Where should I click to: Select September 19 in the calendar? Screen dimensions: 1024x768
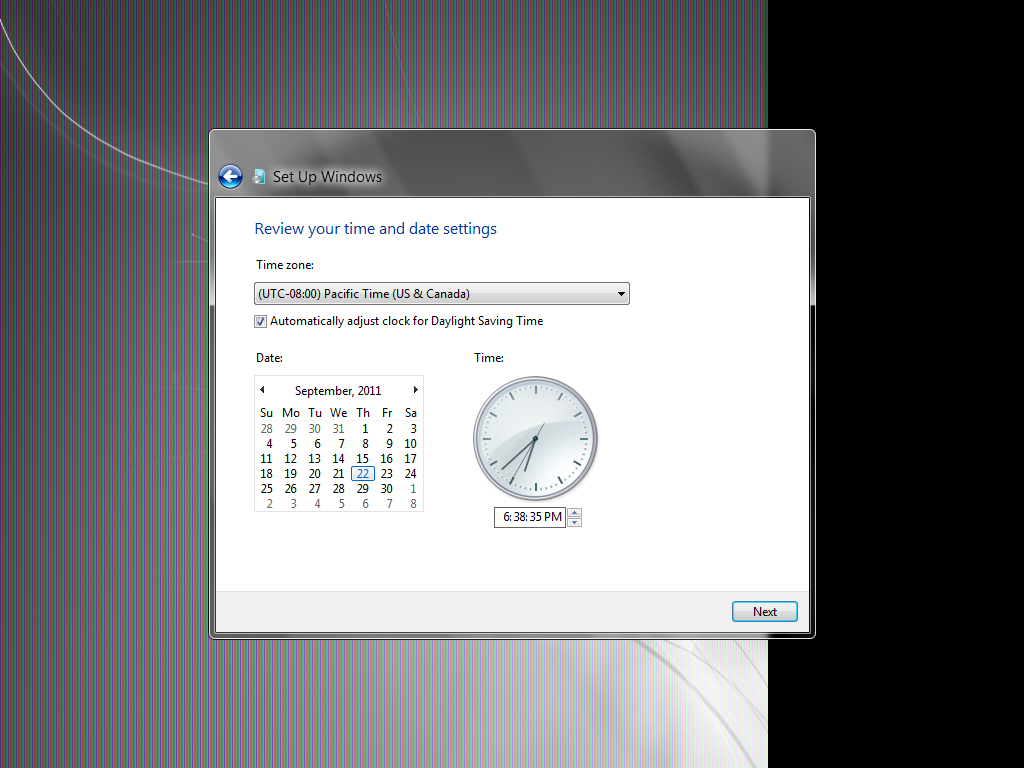coord(291,473)
